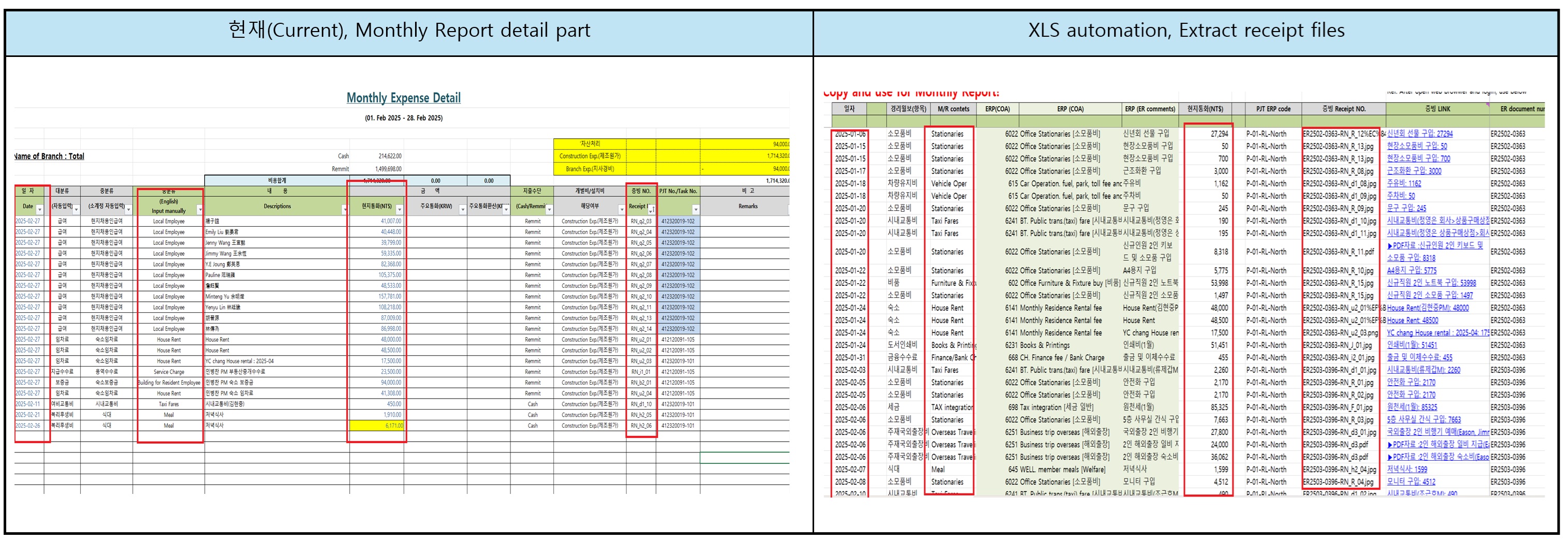The height and width of the screenshot is (540, 1568).
Task: Open the 해당여부 column filter arrow
Action: 621,210
